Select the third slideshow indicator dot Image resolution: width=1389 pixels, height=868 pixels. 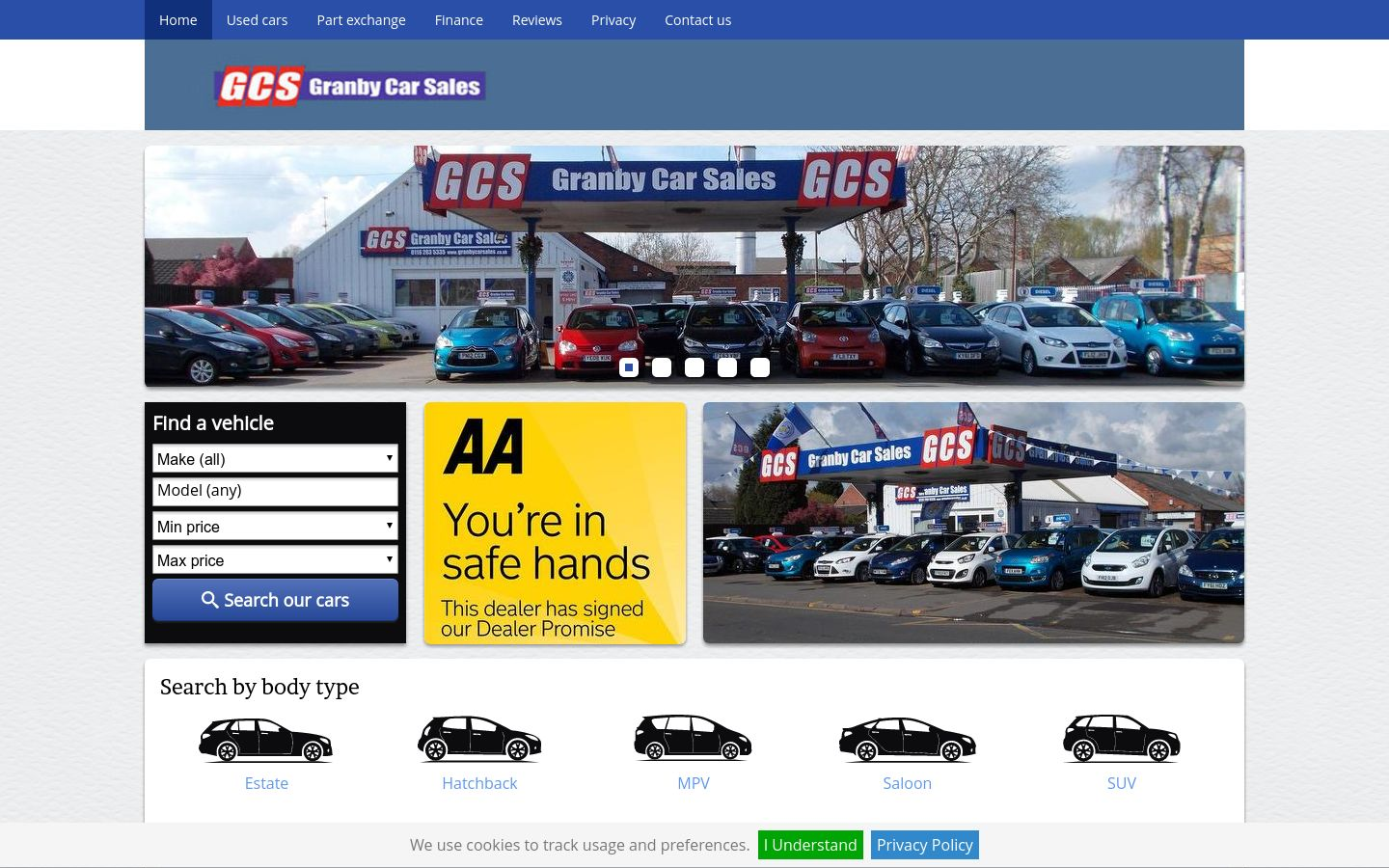(x=694, y=367)
